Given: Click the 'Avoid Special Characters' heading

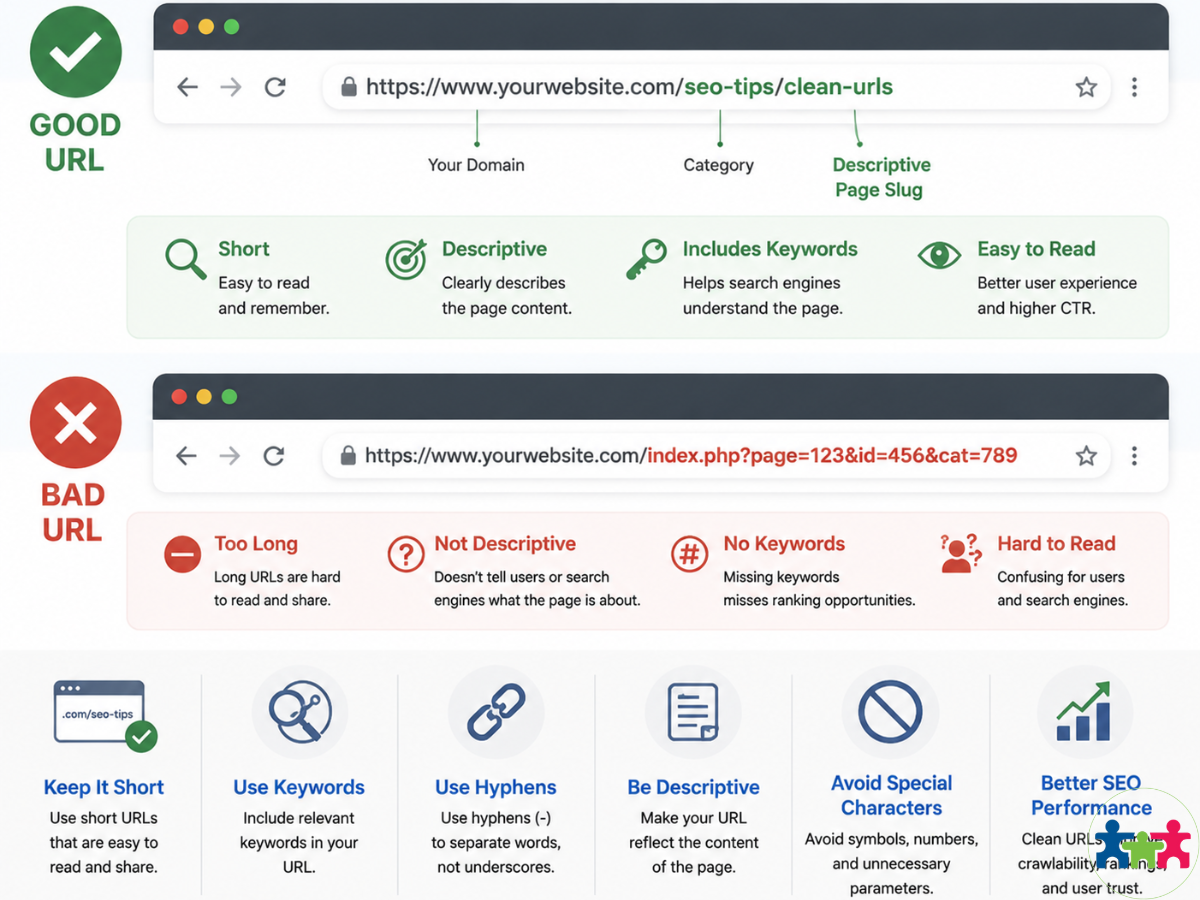Looking at the screenshot, I should (891, 795).
